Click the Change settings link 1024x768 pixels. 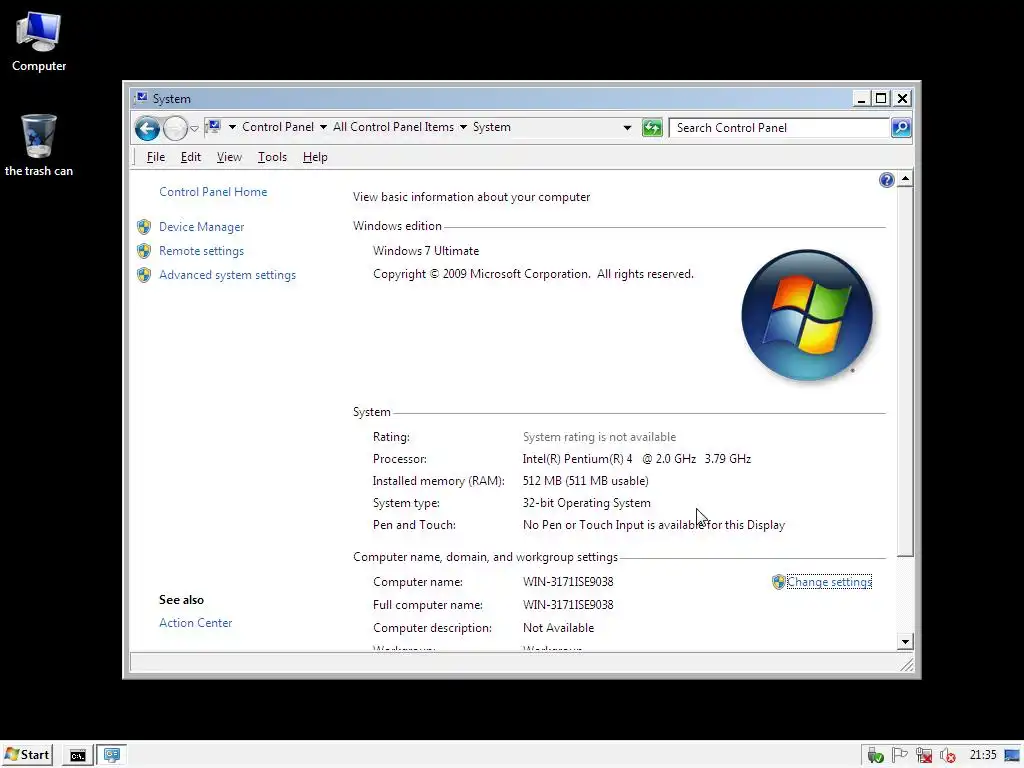click(x=829, y=582)
